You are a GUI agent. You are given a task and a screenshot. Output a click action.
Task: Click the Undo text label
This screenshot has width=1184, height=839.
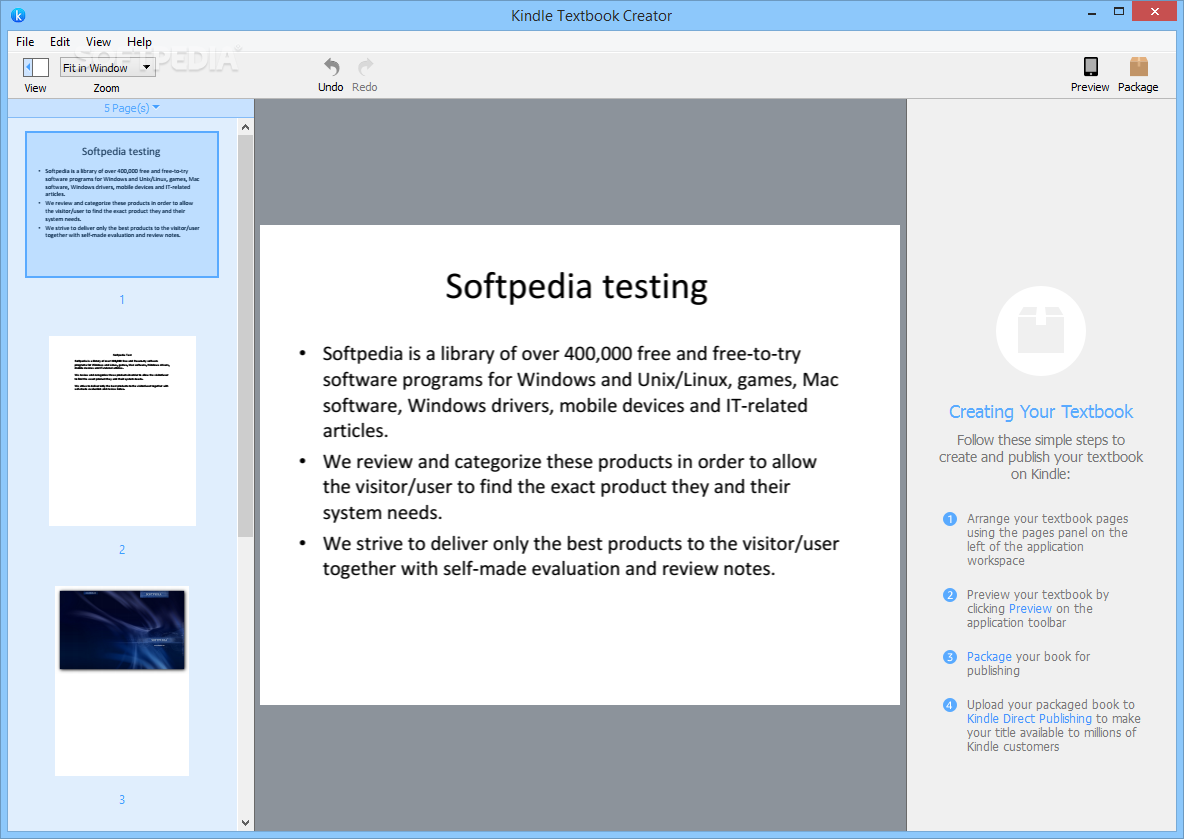[x=331, y=88]
